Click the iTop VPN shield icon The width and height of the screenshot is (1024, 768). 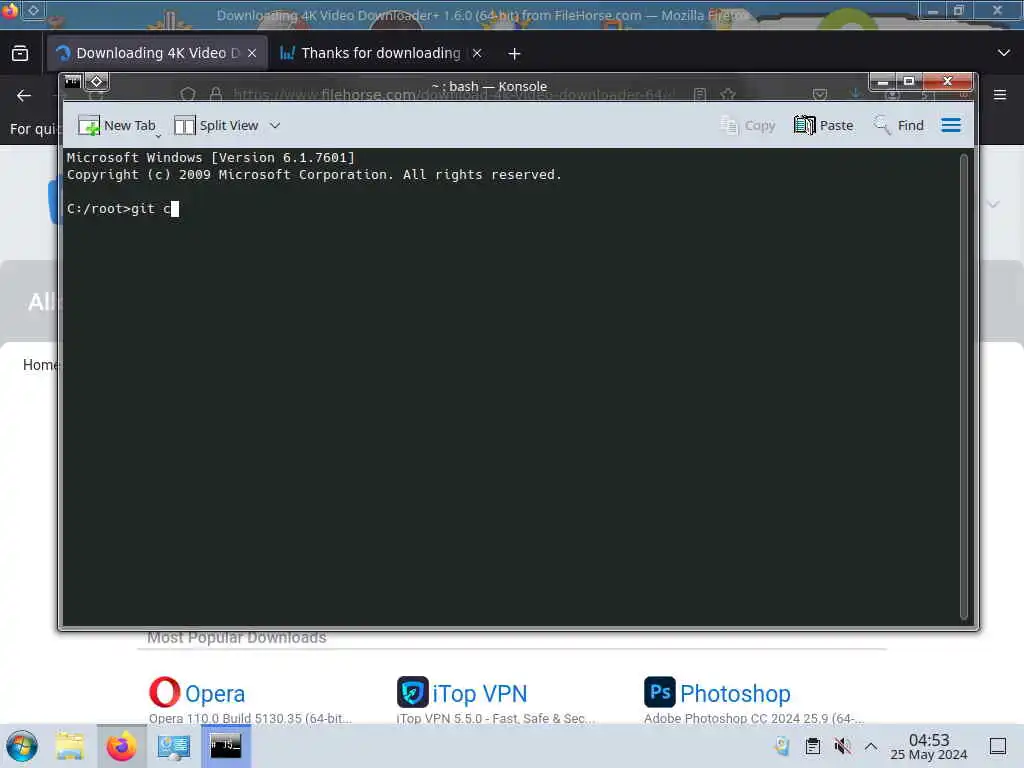(x=413, y=692)
